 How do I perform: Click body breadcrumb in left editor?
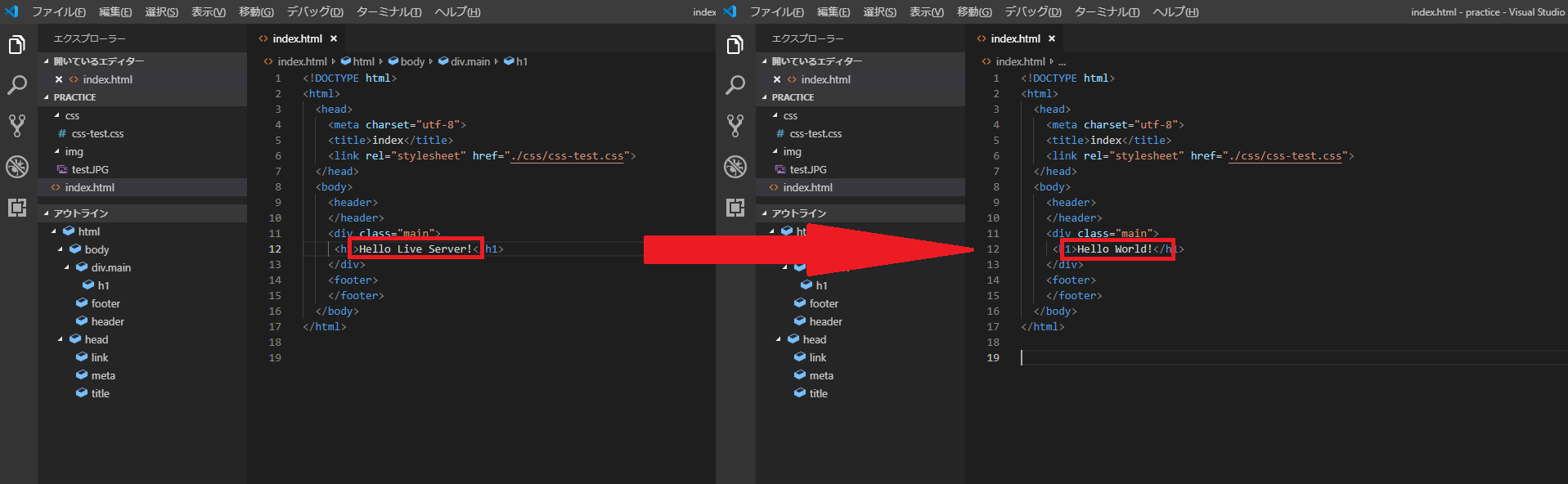(x=407, y=61)
